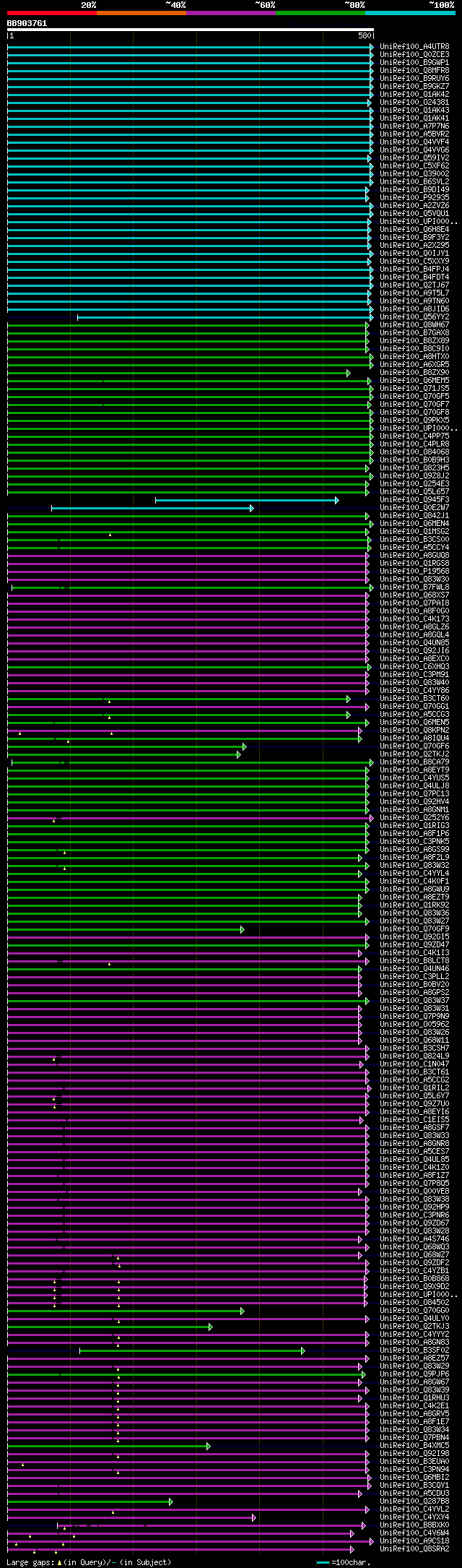
Task: Select label UniRef100_A2X295
Action: (x=414, y=246)
